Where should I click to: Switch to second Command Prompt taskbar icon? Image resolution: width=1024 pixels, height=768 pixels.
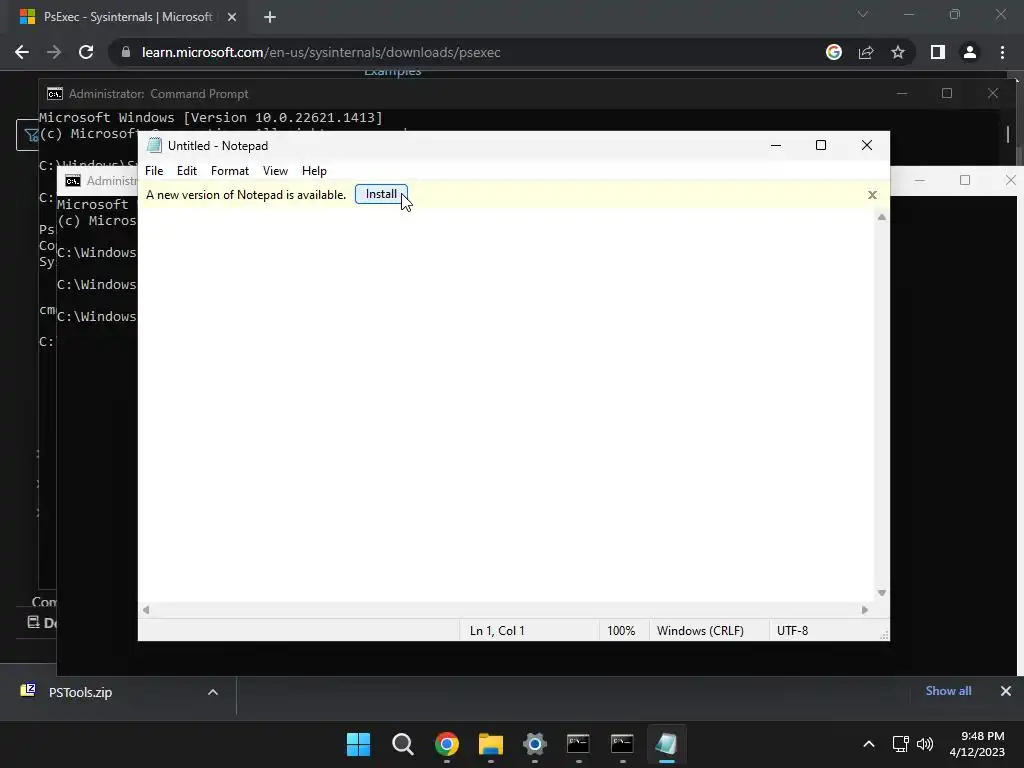622,744
